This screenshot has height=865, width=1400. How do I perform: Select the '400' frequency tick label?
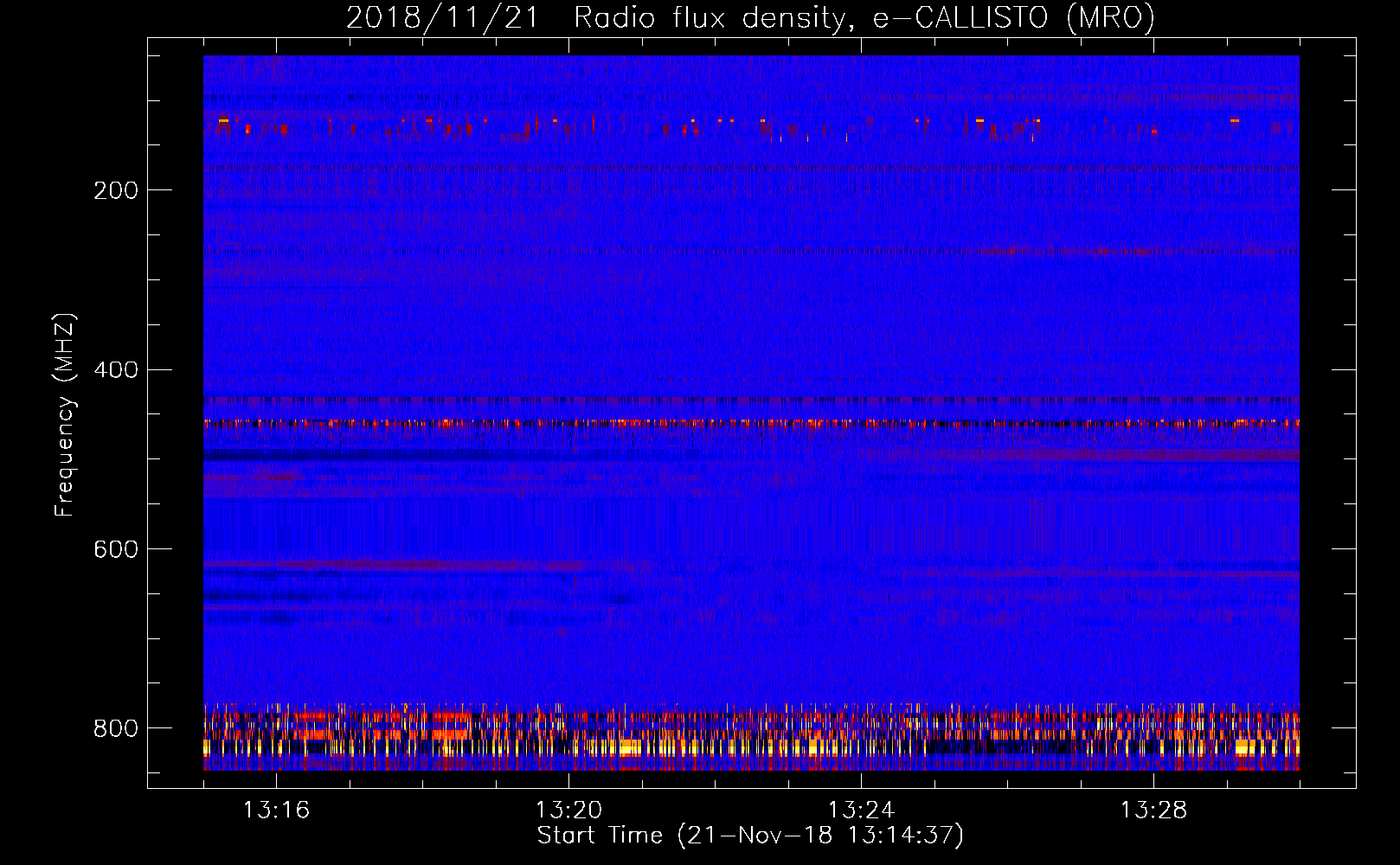tap(116, 370)
